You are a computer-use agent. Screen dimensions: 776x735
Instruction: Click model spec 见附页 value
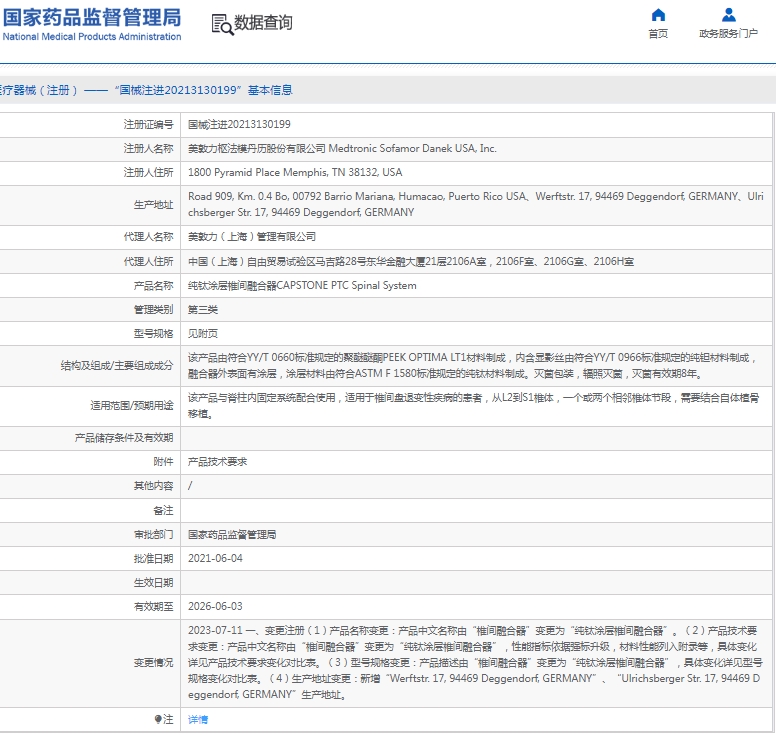pos(203,334)
